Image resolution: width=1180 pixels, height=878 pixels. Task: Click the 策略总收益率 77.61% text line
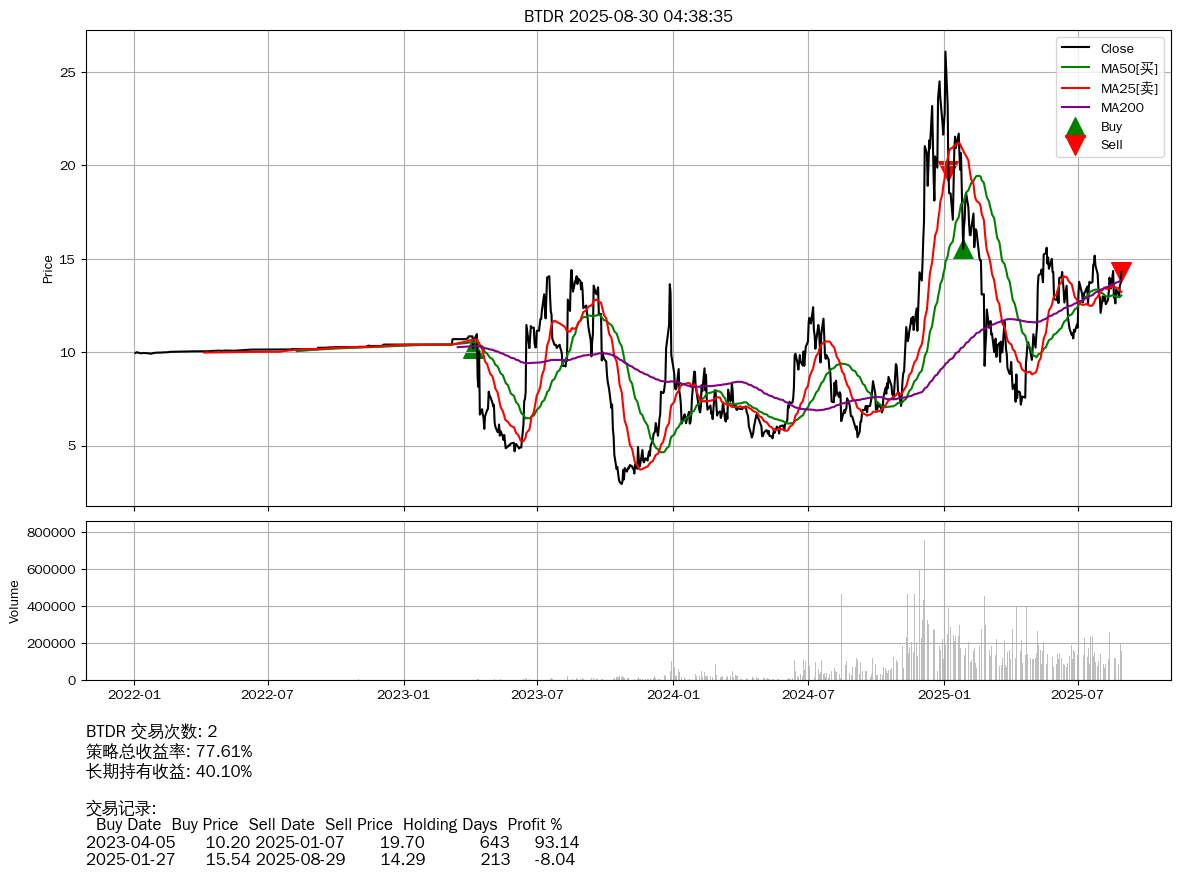tap(169, 751)
